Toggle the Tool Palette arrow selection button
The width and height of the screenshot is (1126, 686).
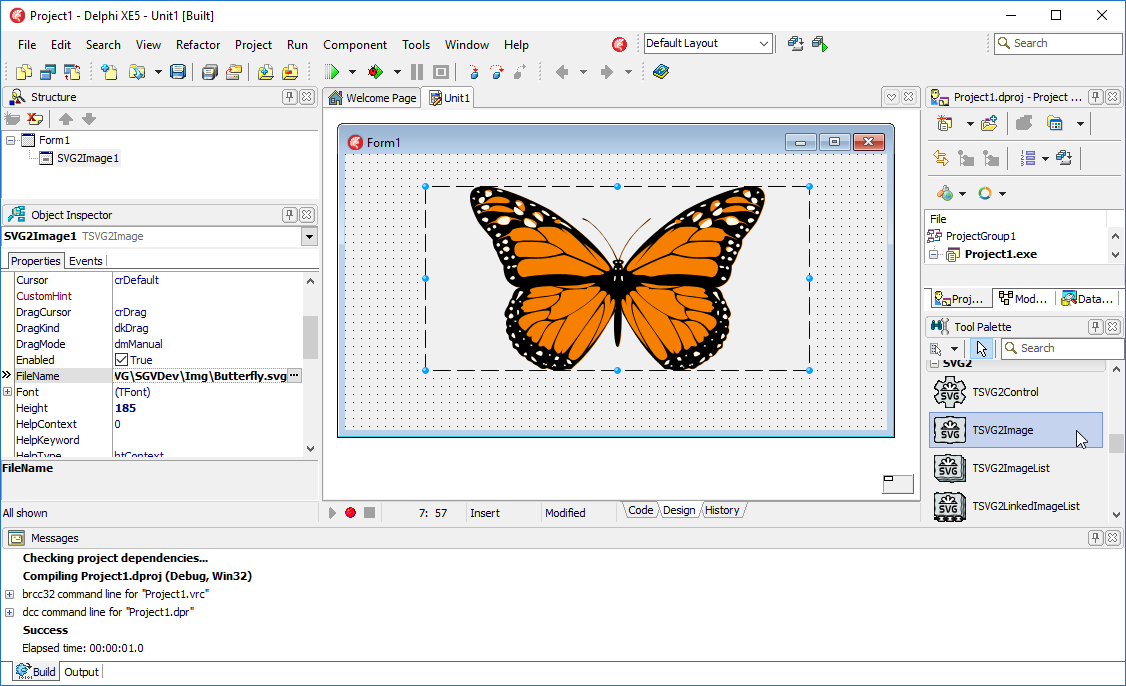[981, 348]
